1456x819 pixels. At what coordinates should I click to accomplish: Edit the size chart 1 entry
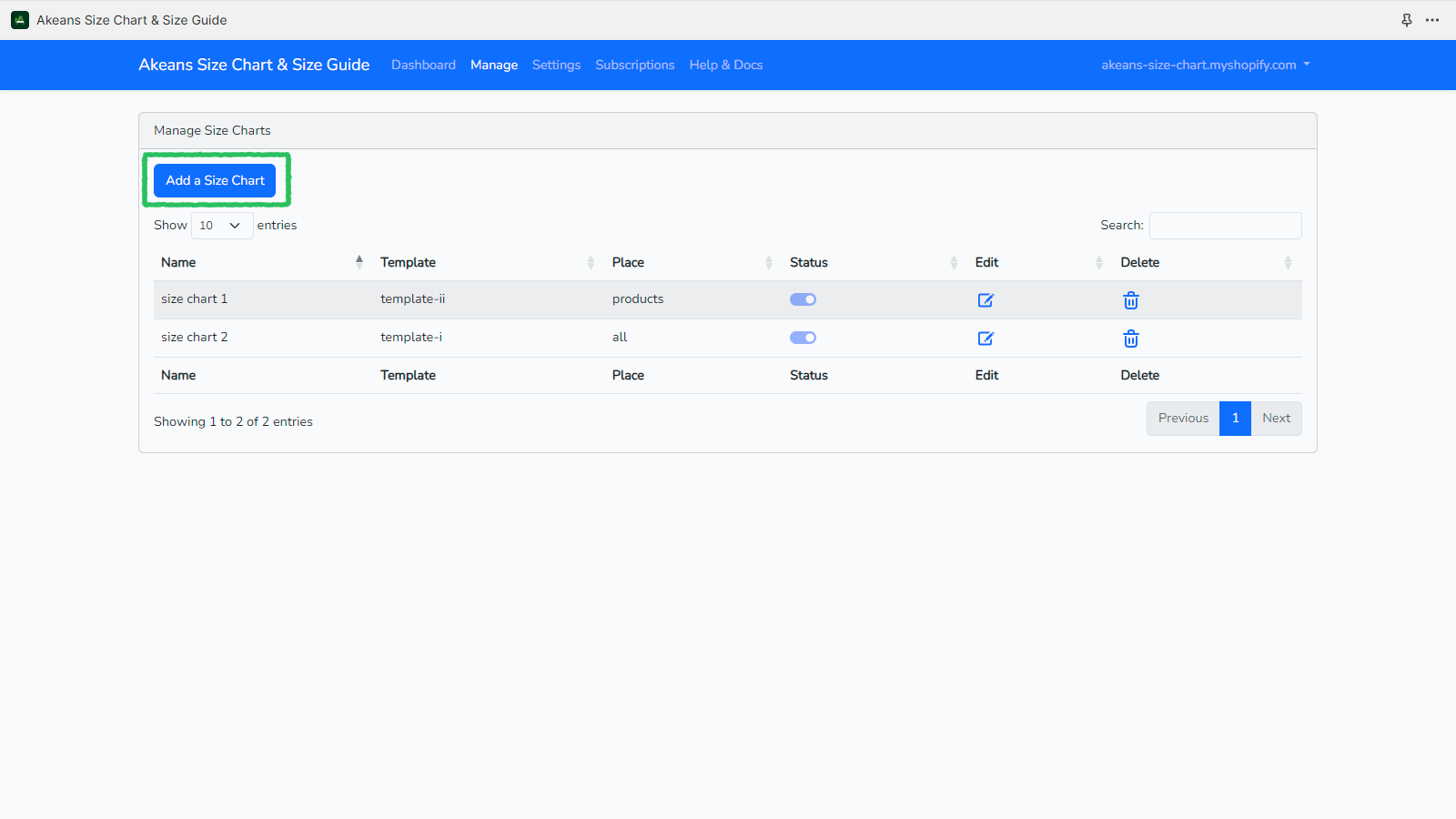[x=986, y=299]
